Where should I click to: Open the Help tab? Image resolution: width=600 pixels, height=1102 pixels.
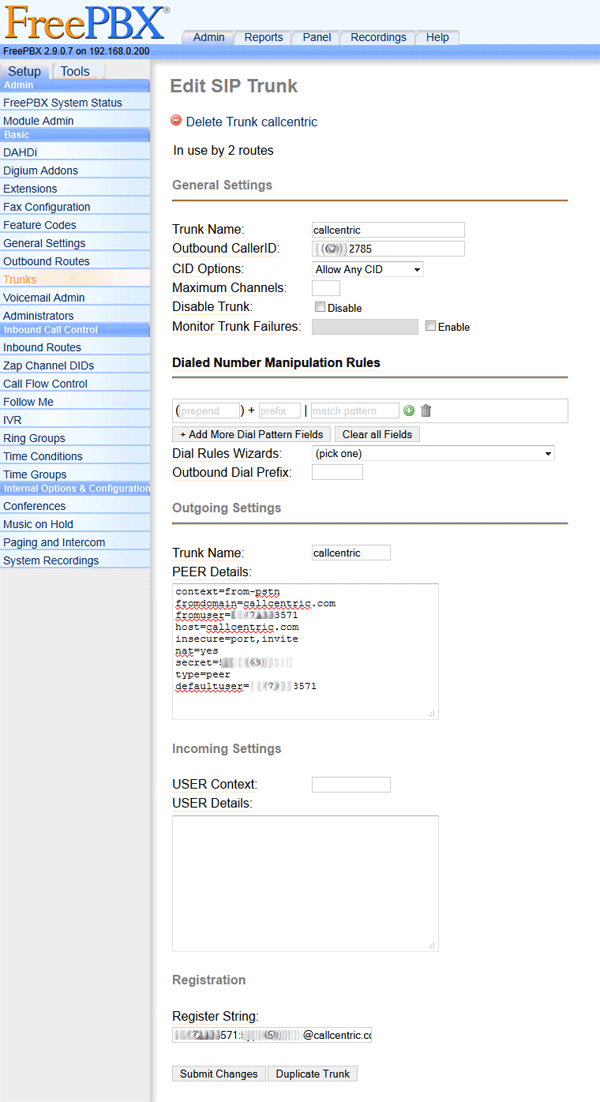(437, 37)
